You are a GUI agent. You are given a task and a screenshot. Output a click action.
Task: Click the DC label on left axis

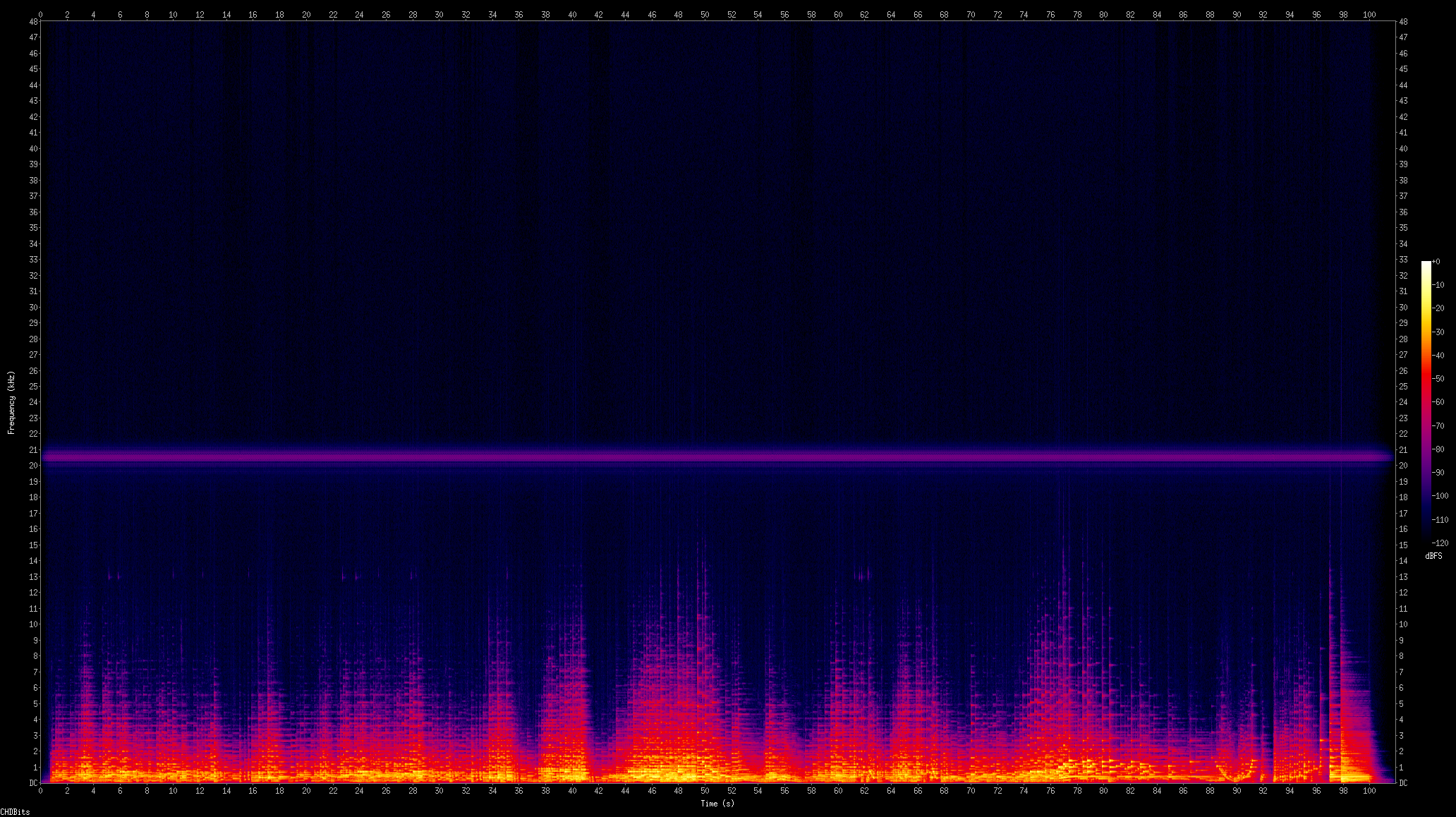pos(33,783)
